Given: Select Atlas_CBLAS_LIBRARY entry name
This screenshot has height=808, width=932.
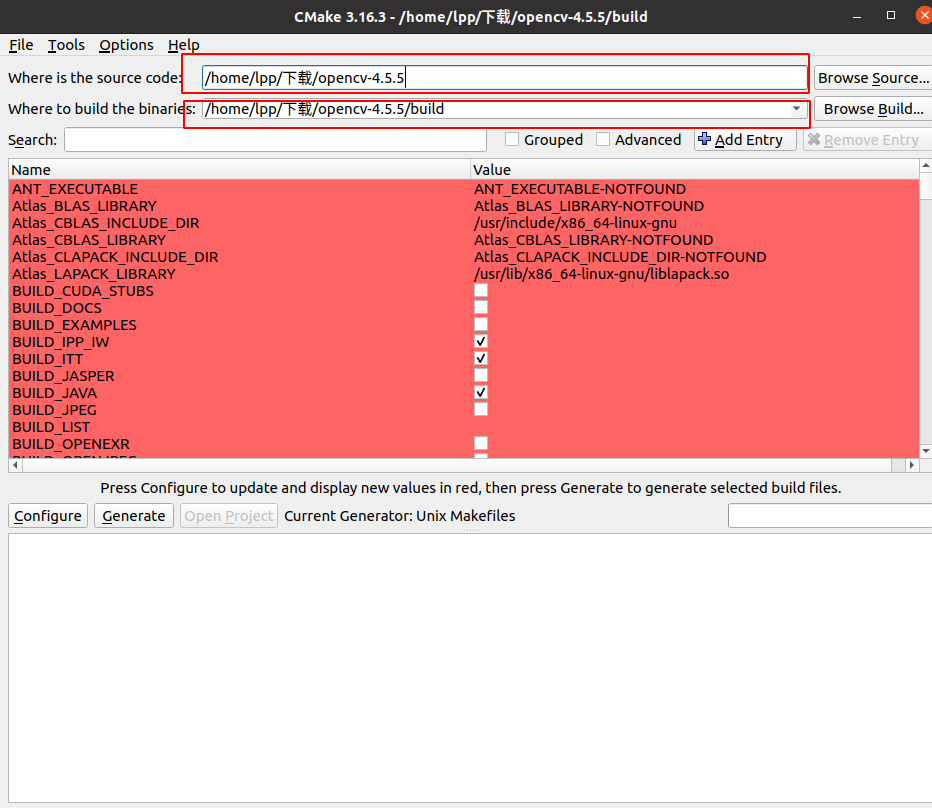Looking at the screenshot, I should (89, 240).
